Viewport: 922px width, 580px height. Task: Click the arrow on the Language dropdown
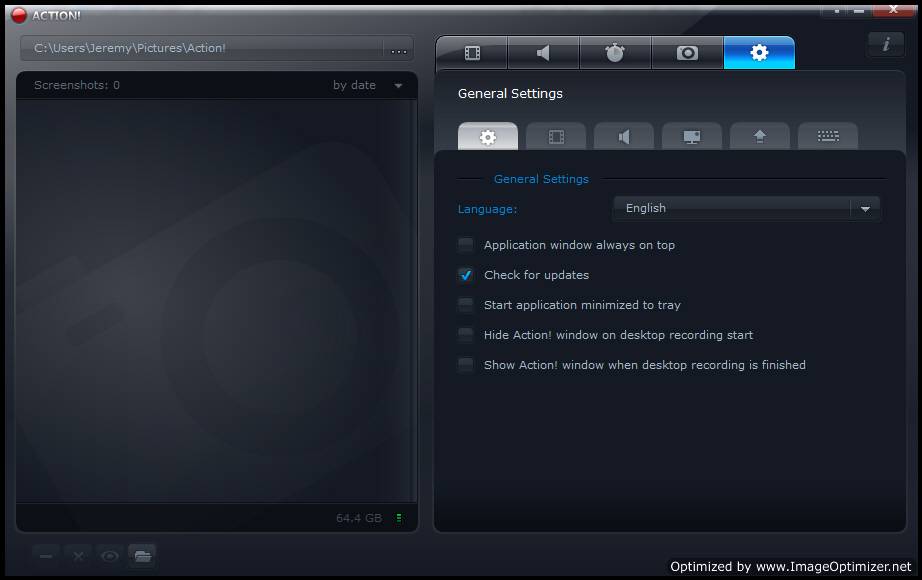coord(865,209)
